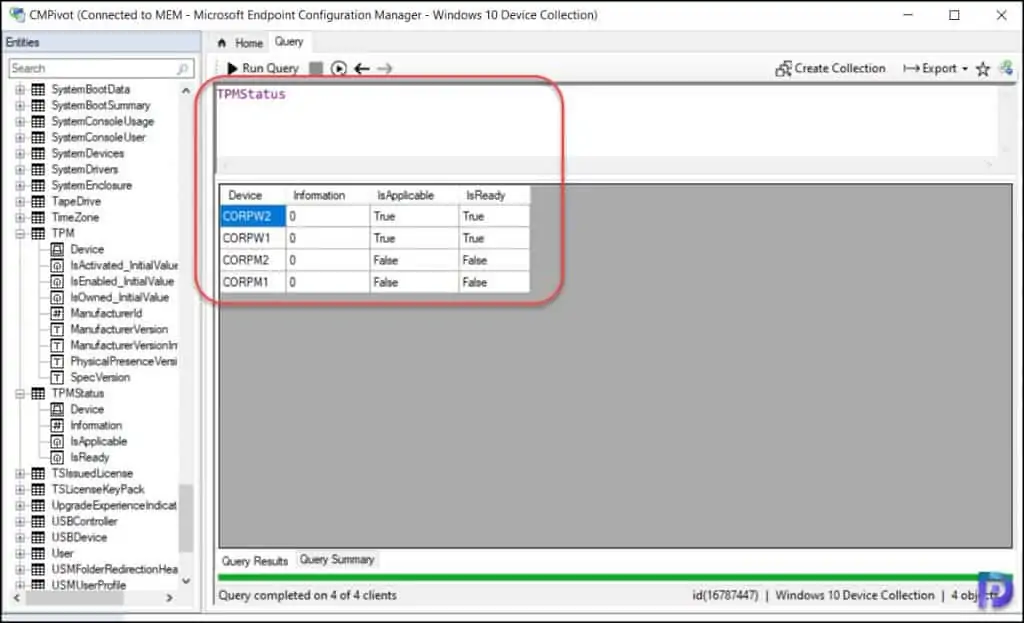This screenshot has width=1024, height=623.
Task: Expand the TSIssuedLicense entity
Action: pyautogui.click(x=20, y=473)
